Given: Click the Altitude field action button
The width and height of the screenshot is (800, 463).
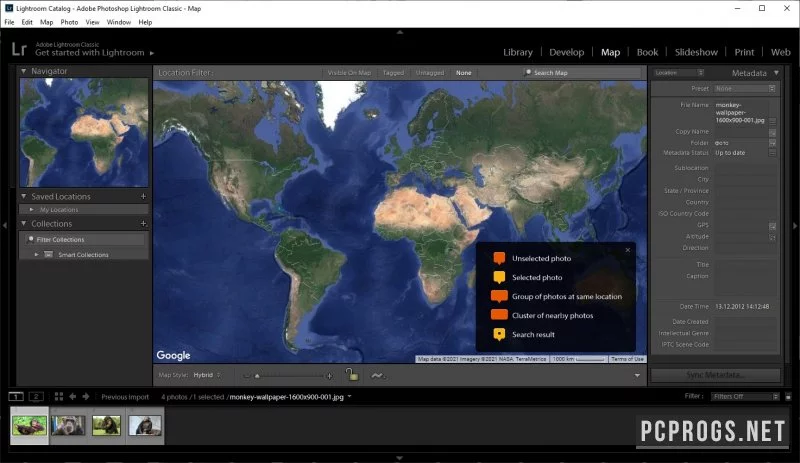Looking at the screenshot, I should (x=772, y=237).
